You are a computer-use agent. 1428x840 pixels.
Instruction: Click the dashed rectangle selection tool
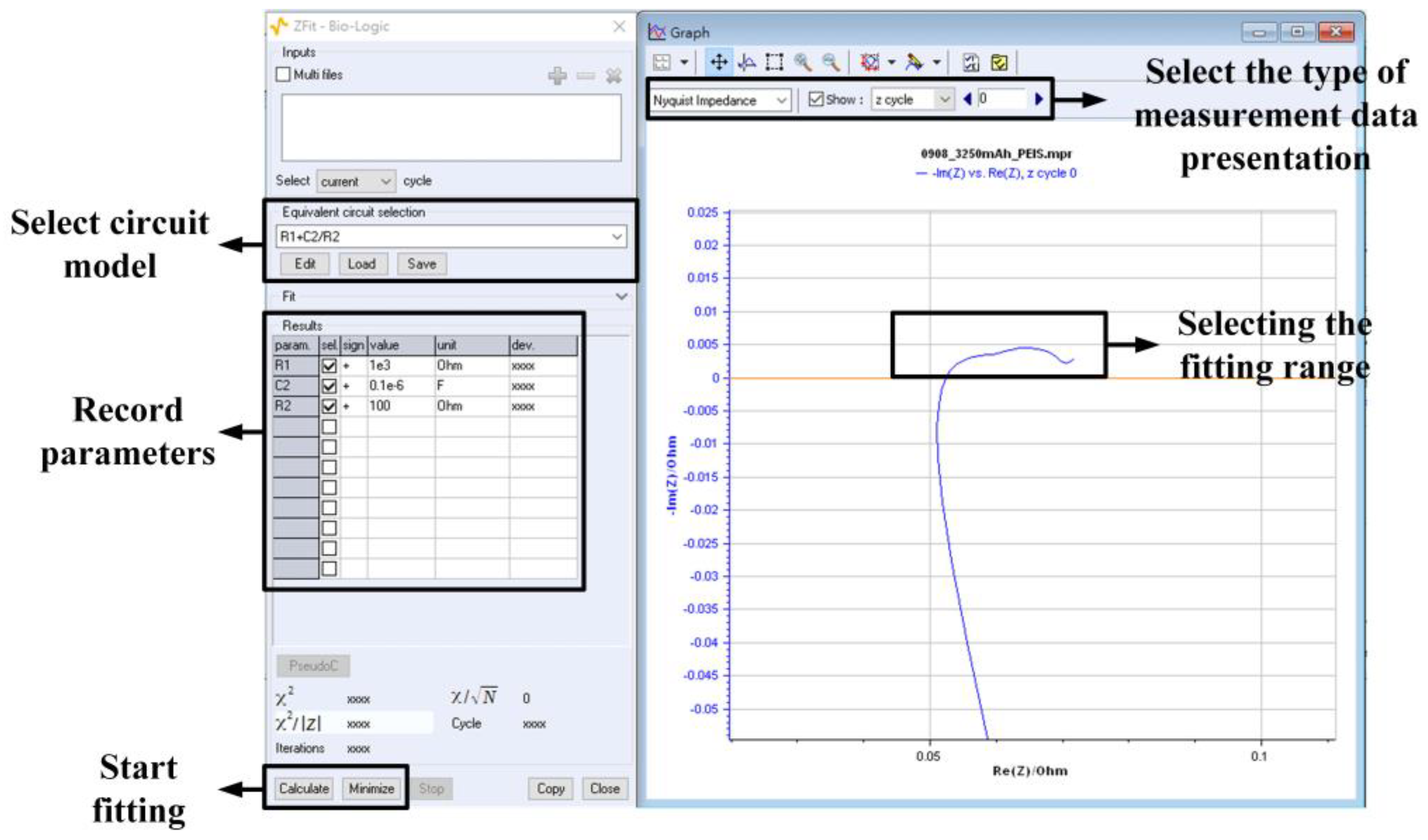tap(774, 62)
